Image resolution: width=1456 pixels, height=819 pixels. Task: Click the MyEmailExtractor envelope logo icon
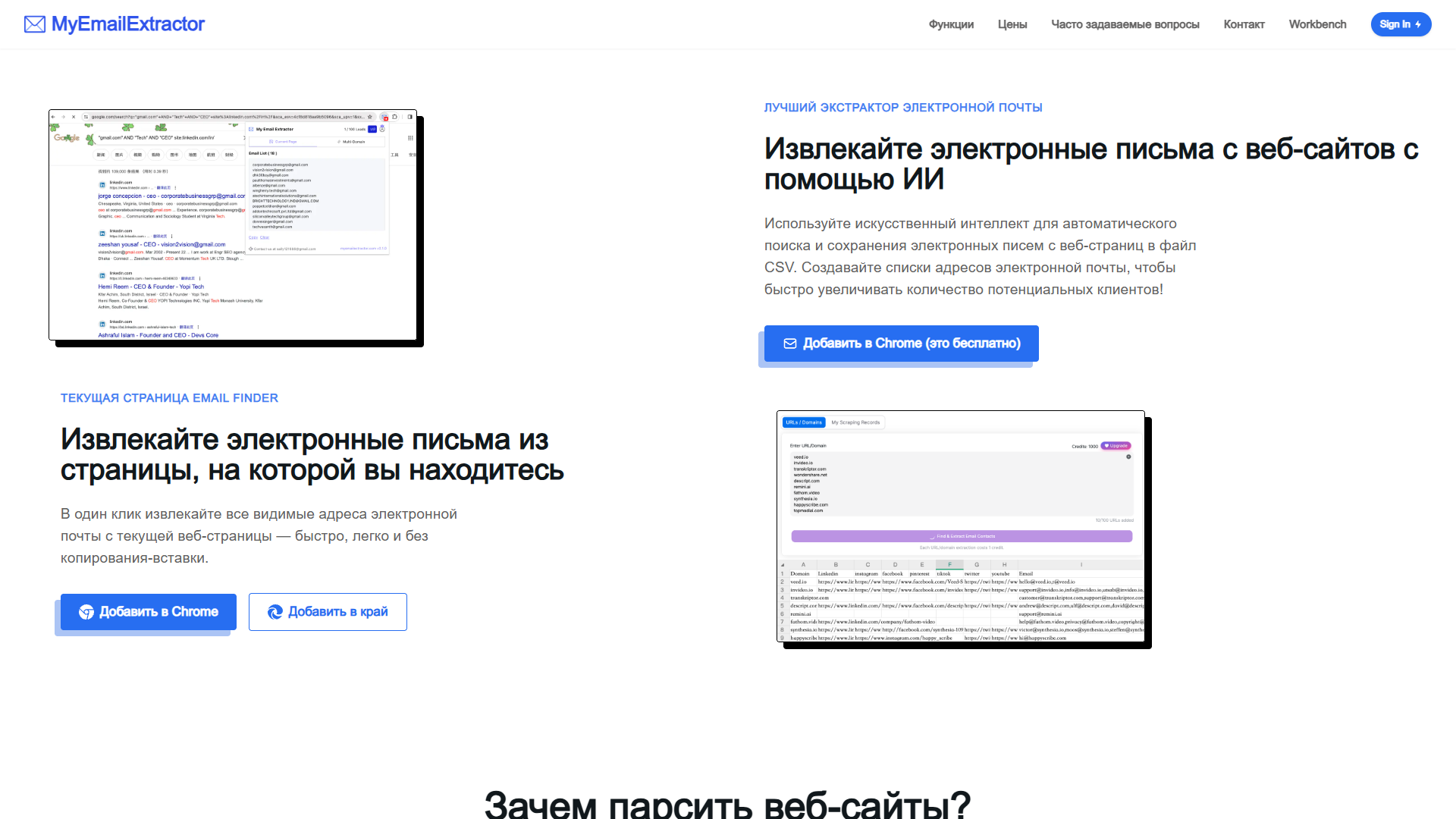[x=35, y=24]
